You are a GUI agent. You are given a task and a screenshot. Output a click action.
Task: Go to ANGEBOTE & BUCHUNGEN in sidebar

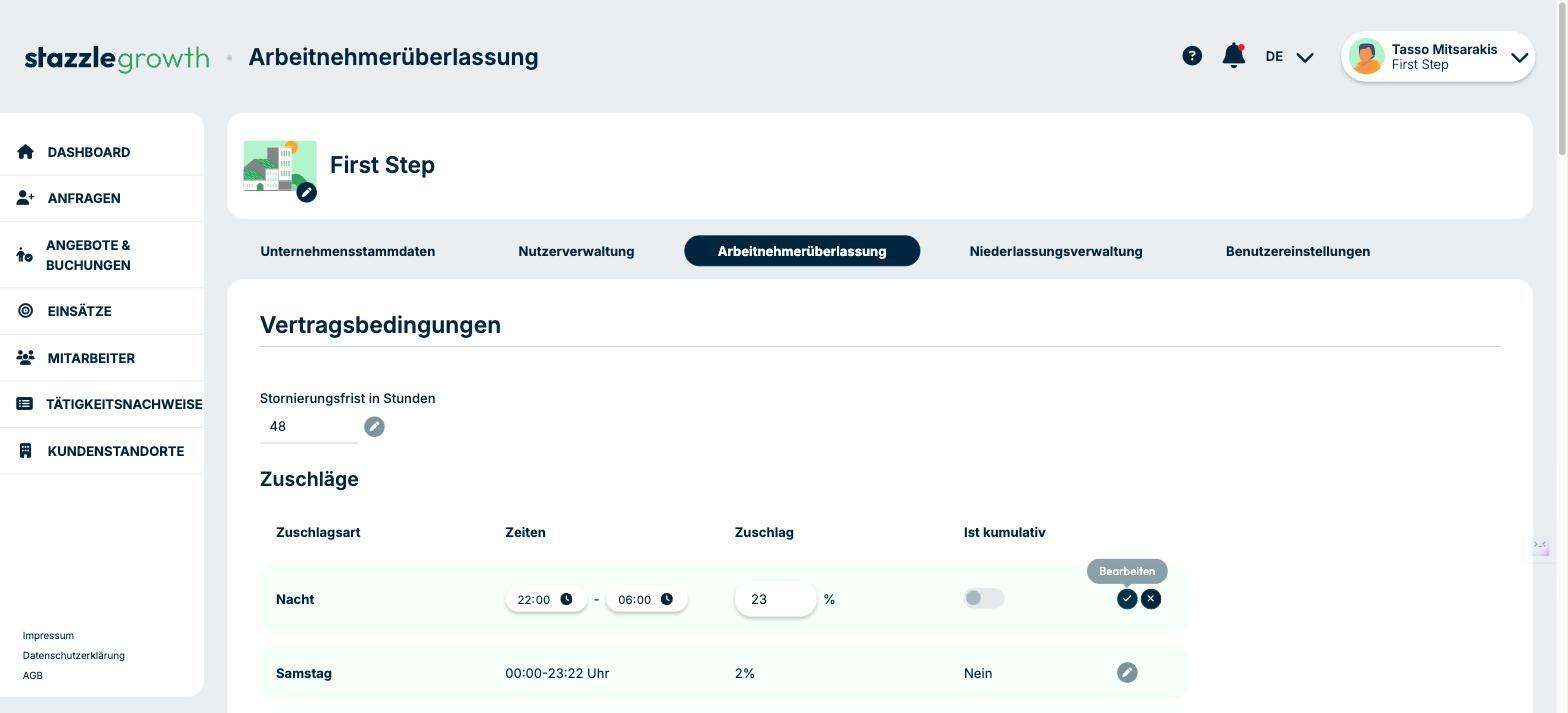(x=88, y=255)
